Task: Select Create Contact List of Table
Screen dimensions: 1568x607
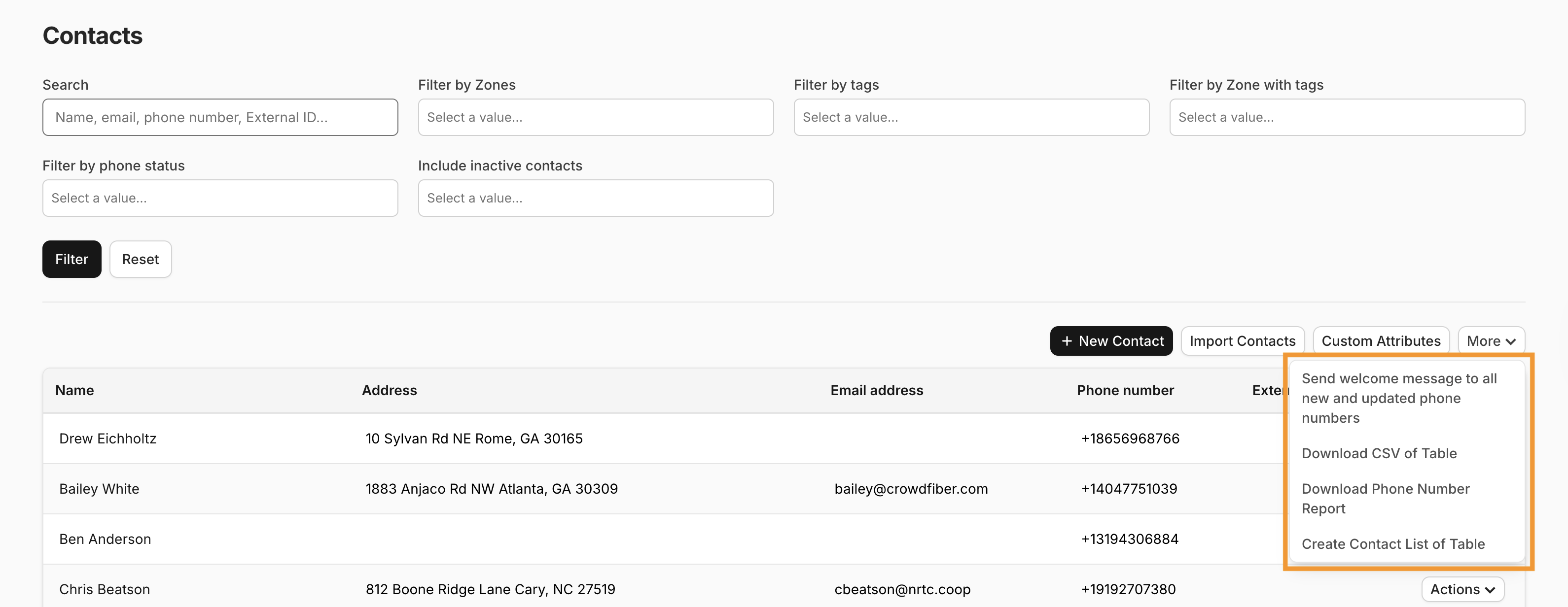Action: (1392, 544)
